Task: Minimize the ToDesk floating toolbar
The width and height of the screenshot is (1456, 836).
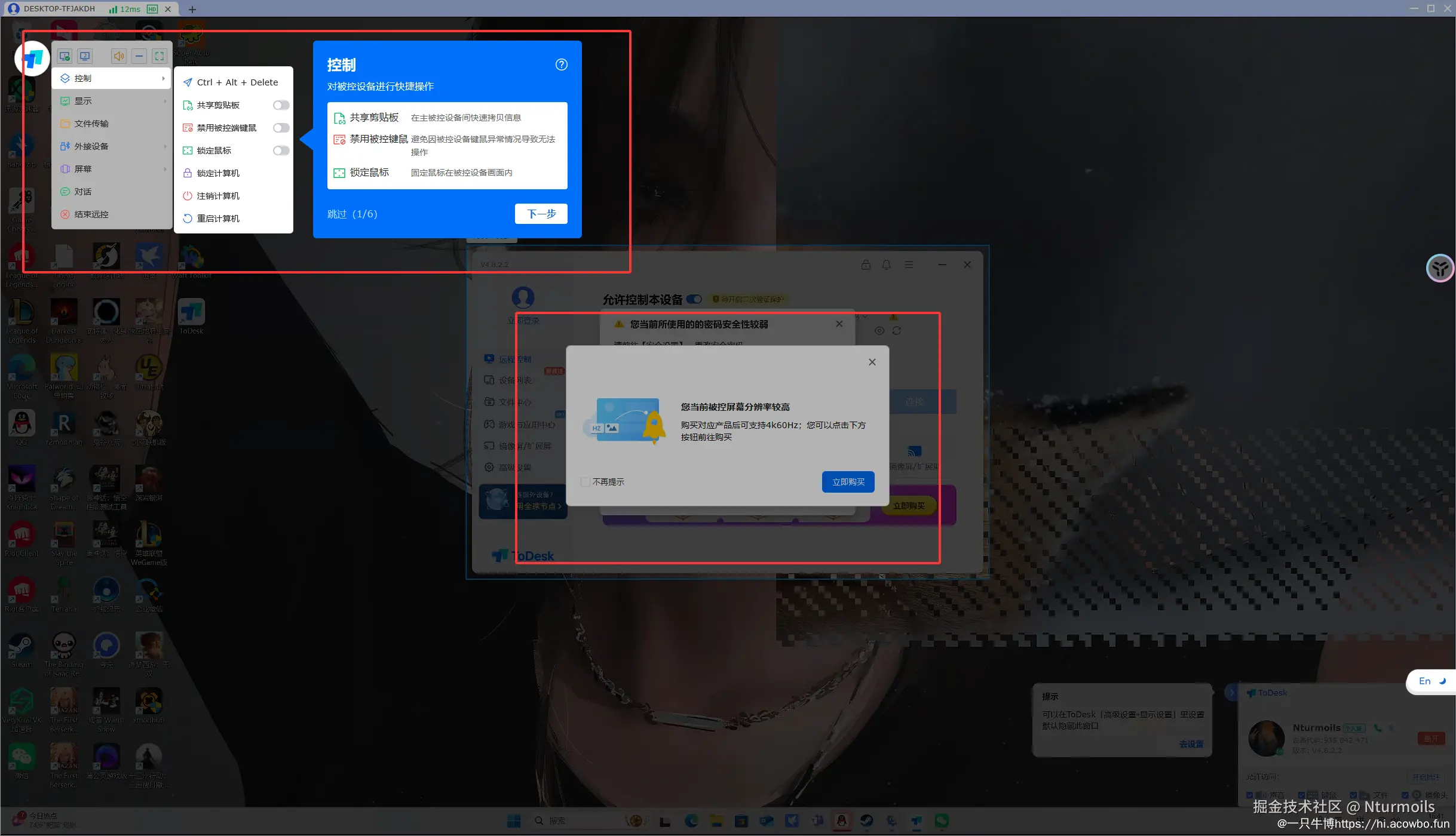Action: 139,56
